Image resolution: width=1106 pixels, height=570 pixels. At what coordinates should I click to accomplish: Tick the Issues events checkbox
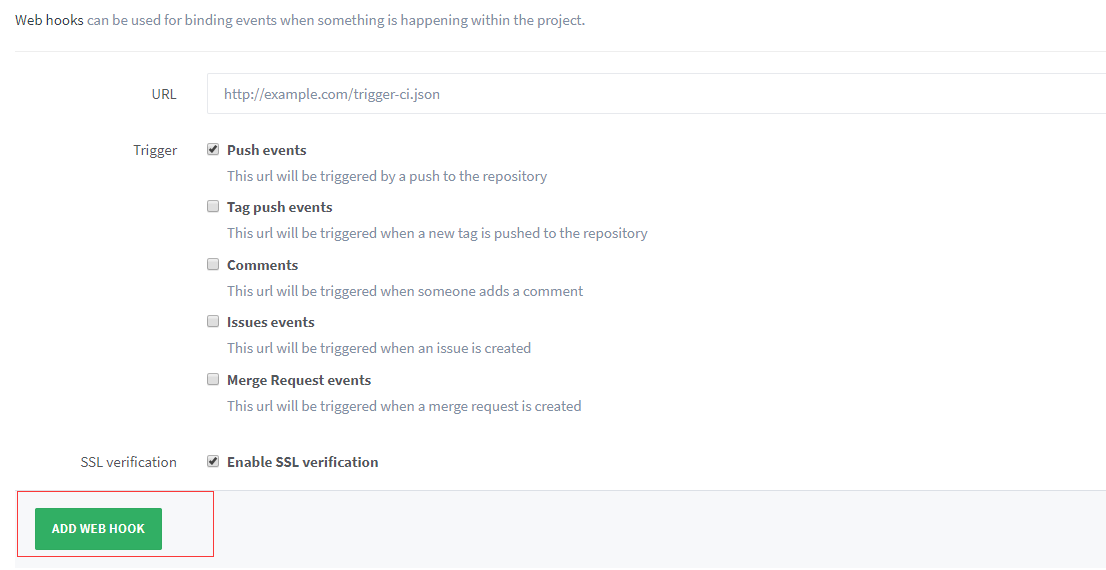[x=213, y=322]
